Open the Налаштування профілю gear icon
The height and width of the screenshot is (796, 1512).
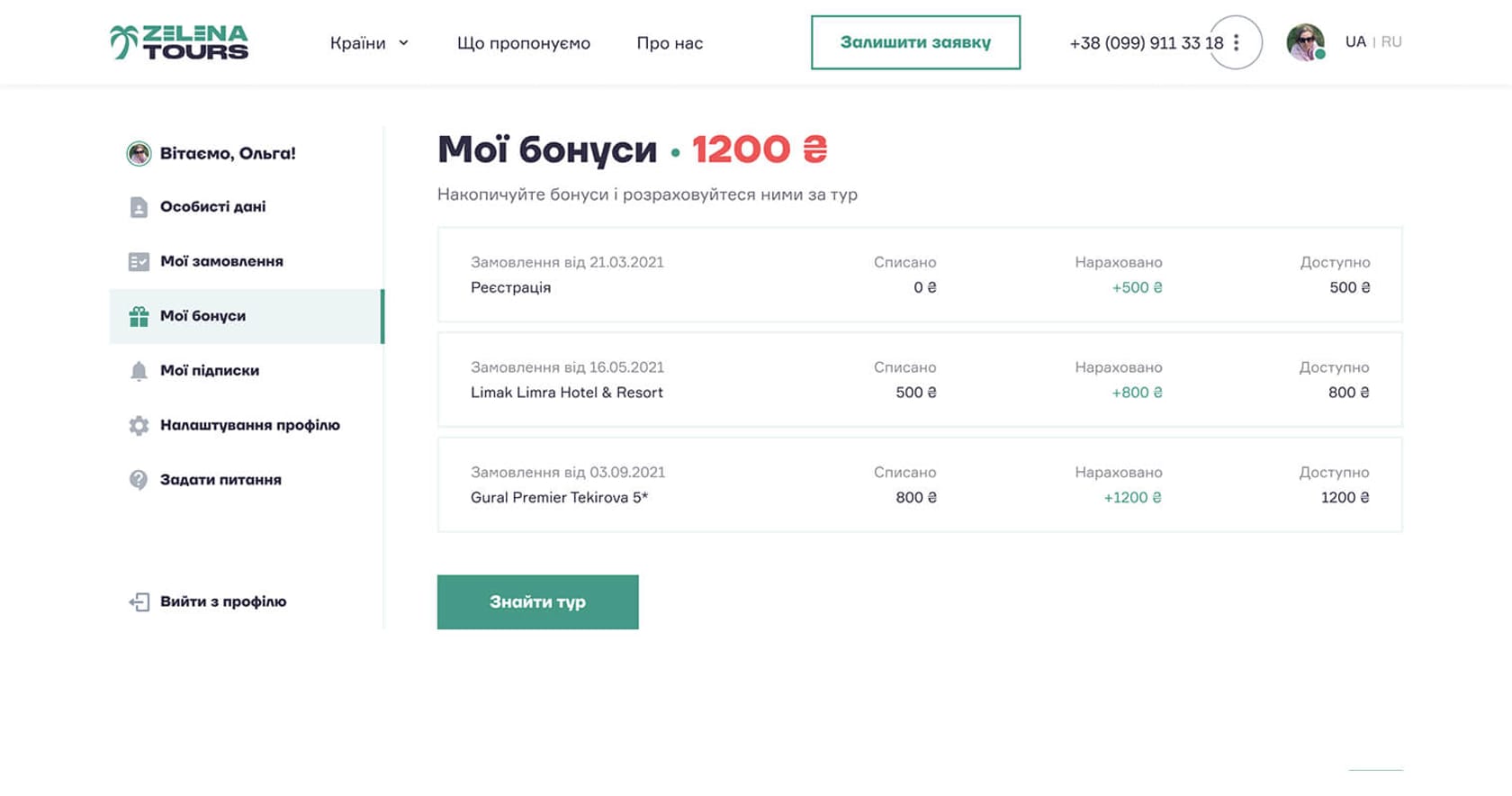pos(139,425)
